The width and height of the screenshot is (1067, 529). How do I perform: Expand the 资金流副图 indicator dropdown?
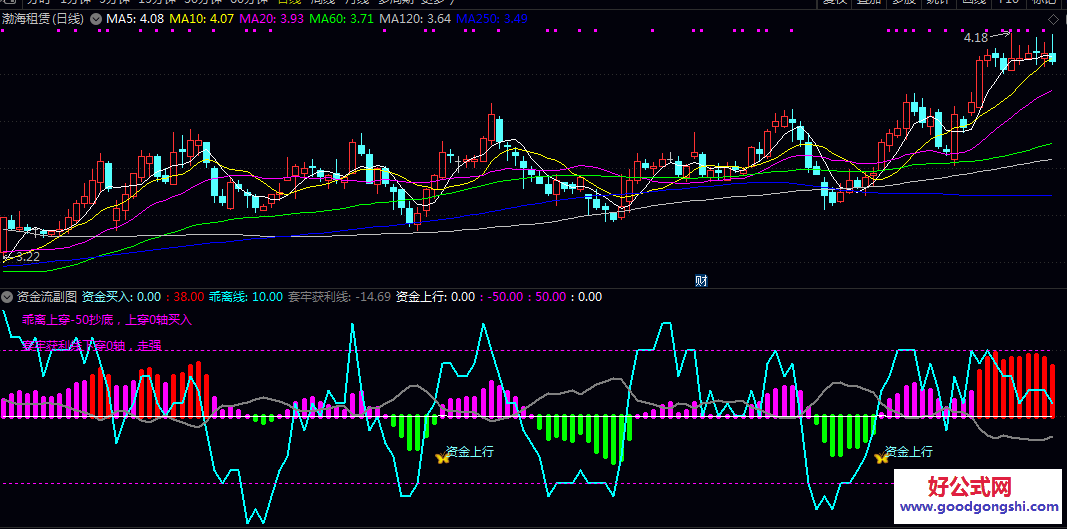click(7, 297)
